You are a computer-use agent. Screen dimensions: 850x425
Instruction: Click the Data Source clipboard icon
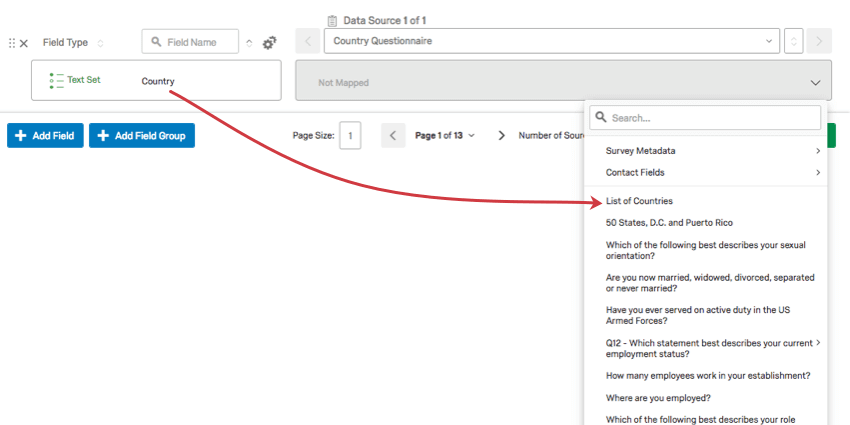click(332, 21)
